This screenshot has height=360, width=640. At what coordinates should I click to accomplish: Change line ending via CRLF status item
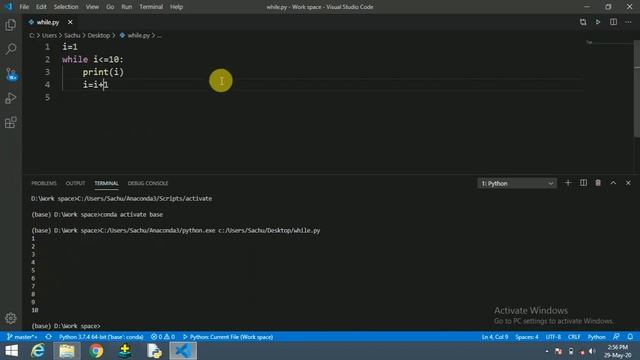pyautogui.click(x=574, y=337)
